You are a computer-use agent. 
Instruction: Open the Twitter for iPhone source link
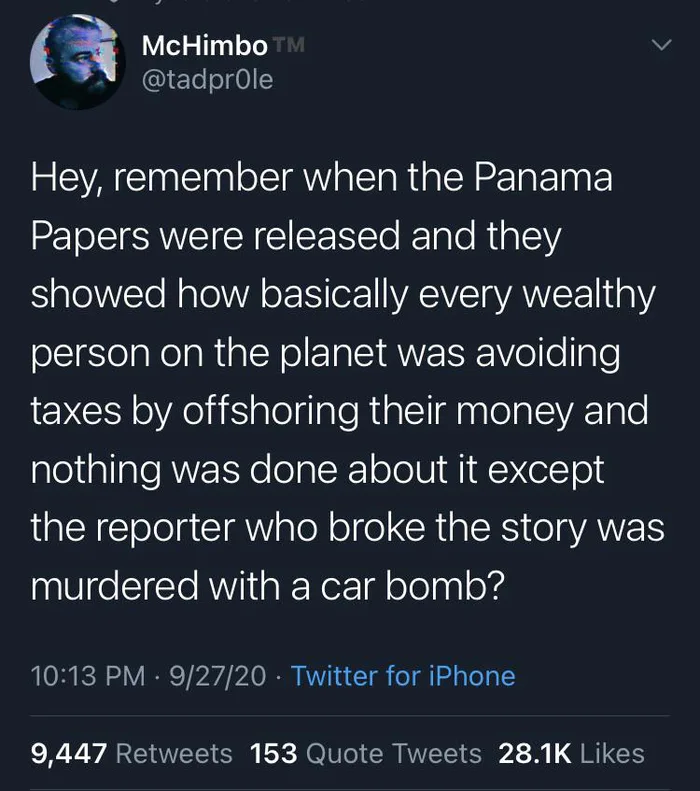click(x=403, y=676)
